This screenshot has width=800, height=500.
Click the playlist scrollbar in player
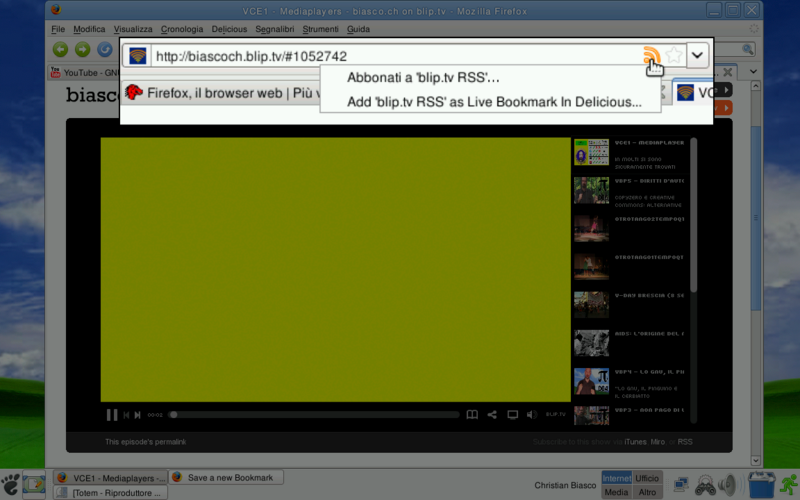pyautogui.click(x=693, y=215)
